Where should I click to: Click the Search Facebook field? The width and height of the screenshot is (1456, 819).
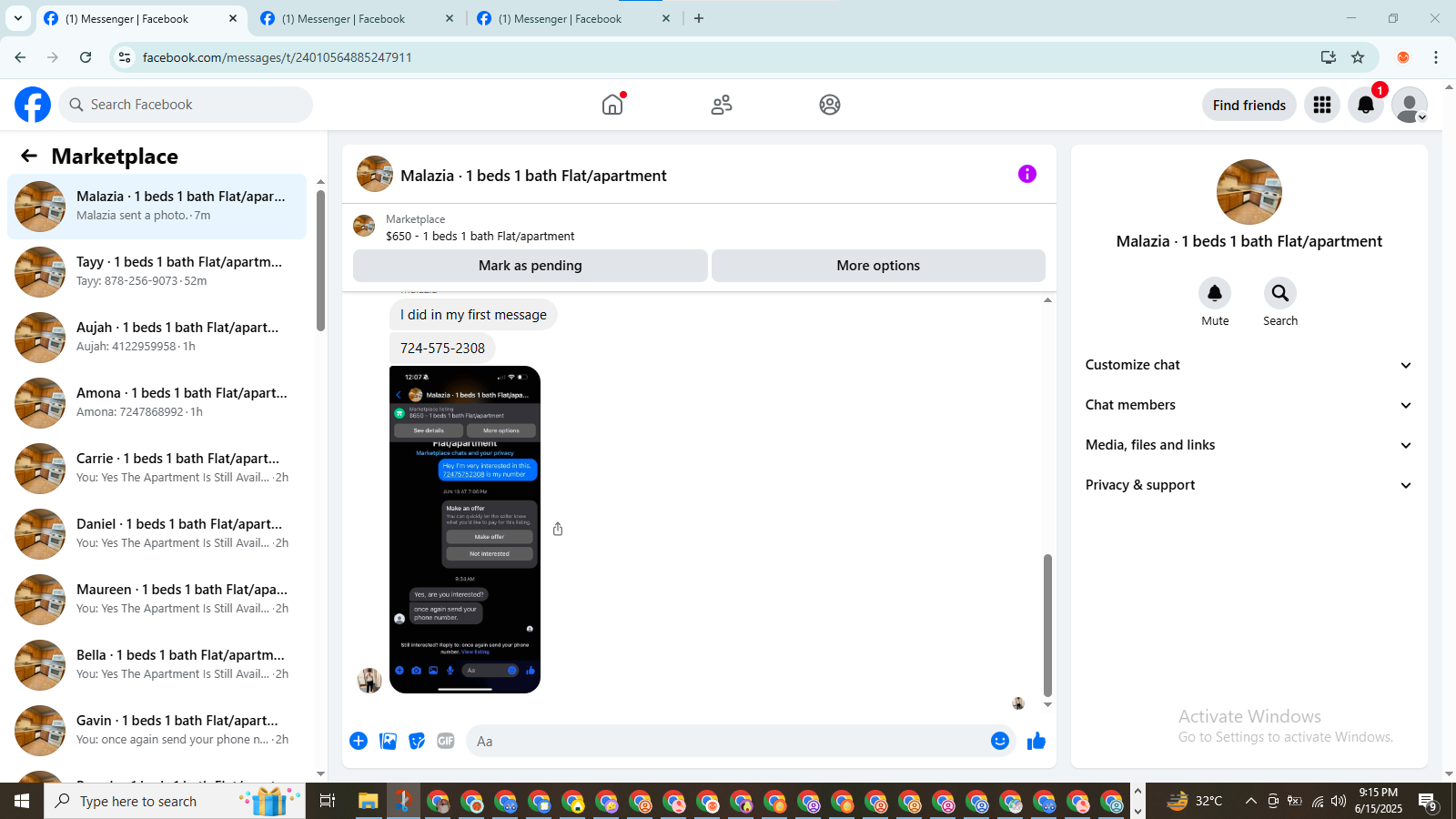tap(186, 105)
